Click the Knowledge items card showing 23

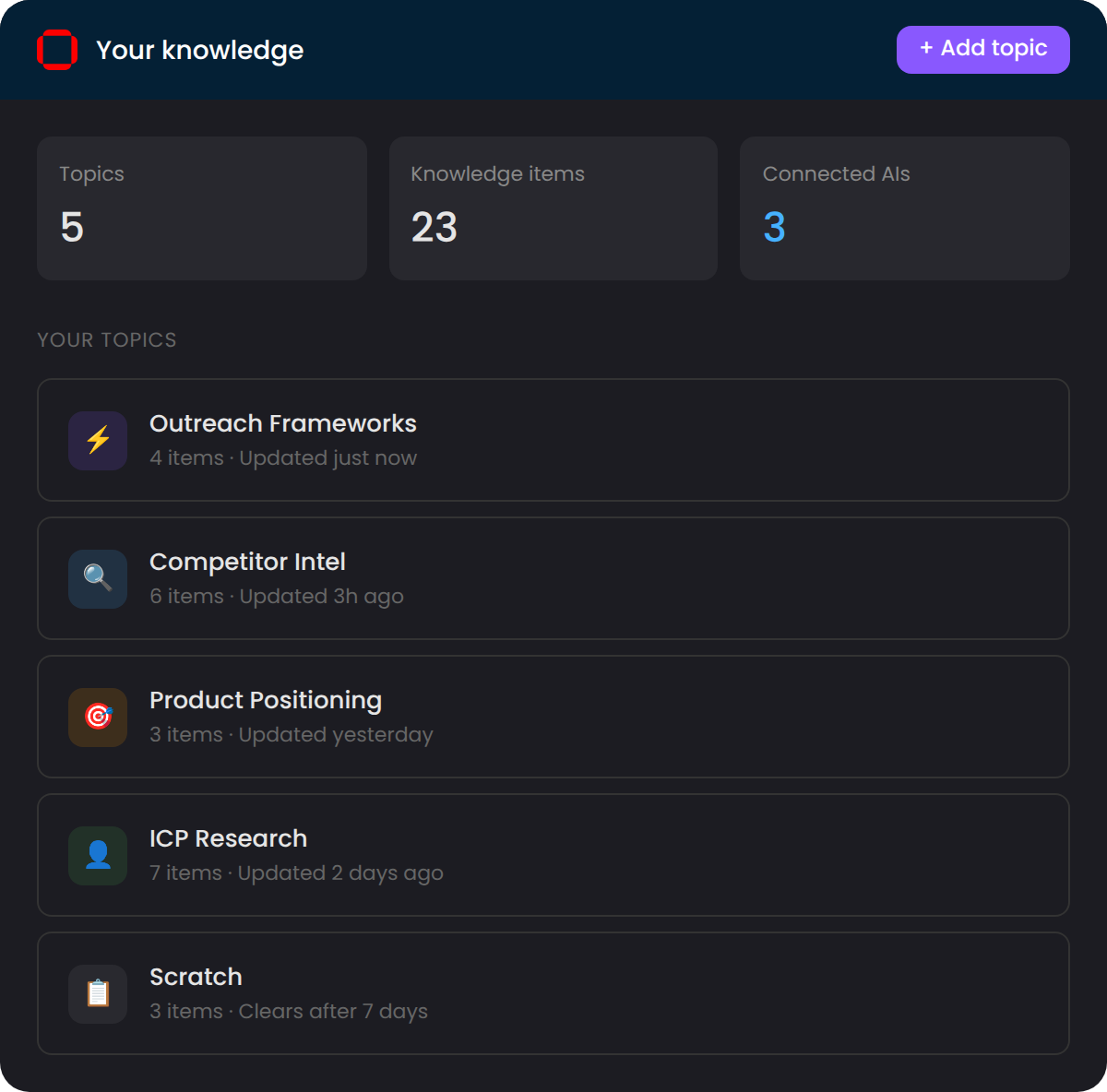[553, 208]
